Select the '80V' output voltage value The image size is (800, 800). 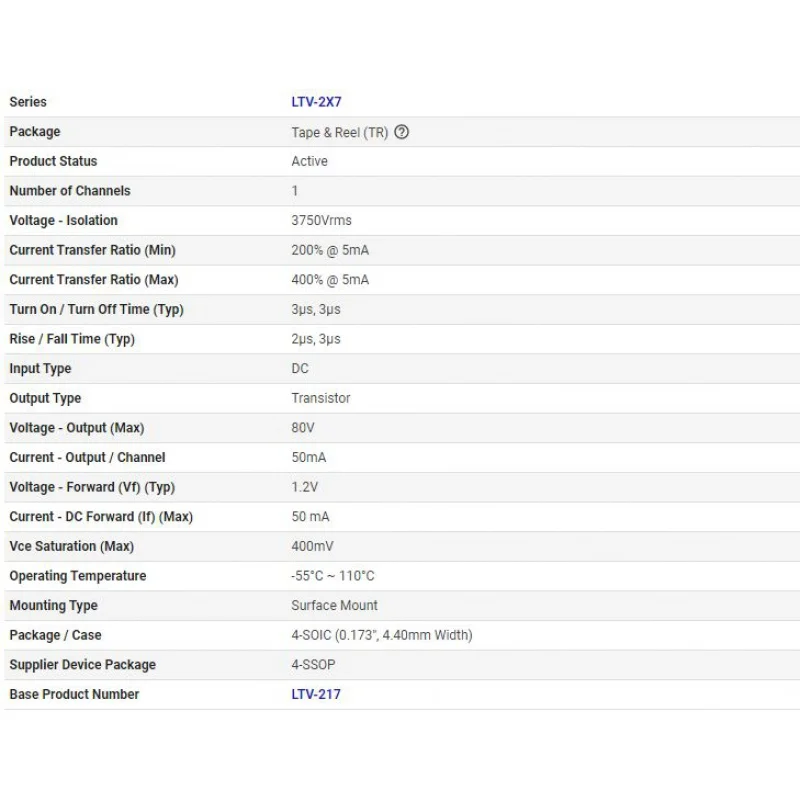pyautogui.click(x=303, y=428)
